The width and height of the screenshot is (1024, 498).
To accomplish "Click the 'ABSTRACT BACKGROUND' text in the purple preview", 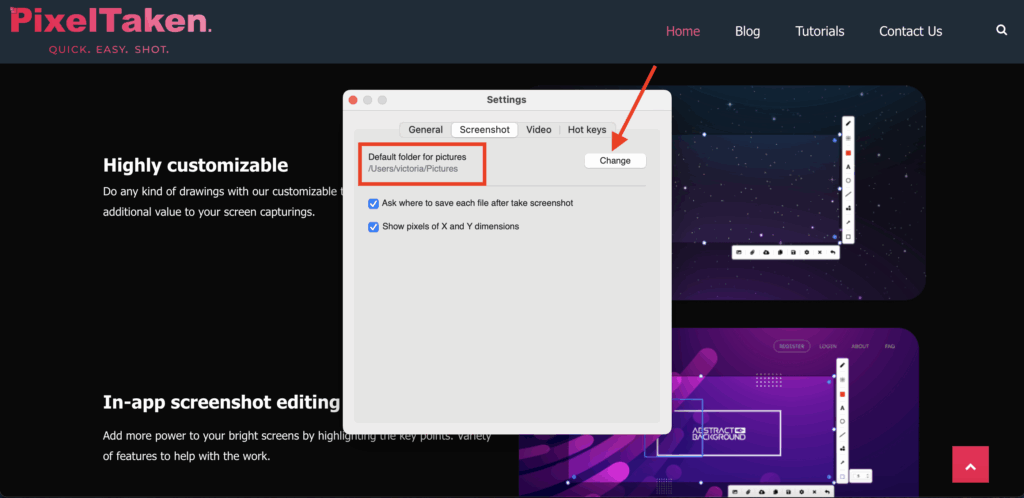I will 719,433.
